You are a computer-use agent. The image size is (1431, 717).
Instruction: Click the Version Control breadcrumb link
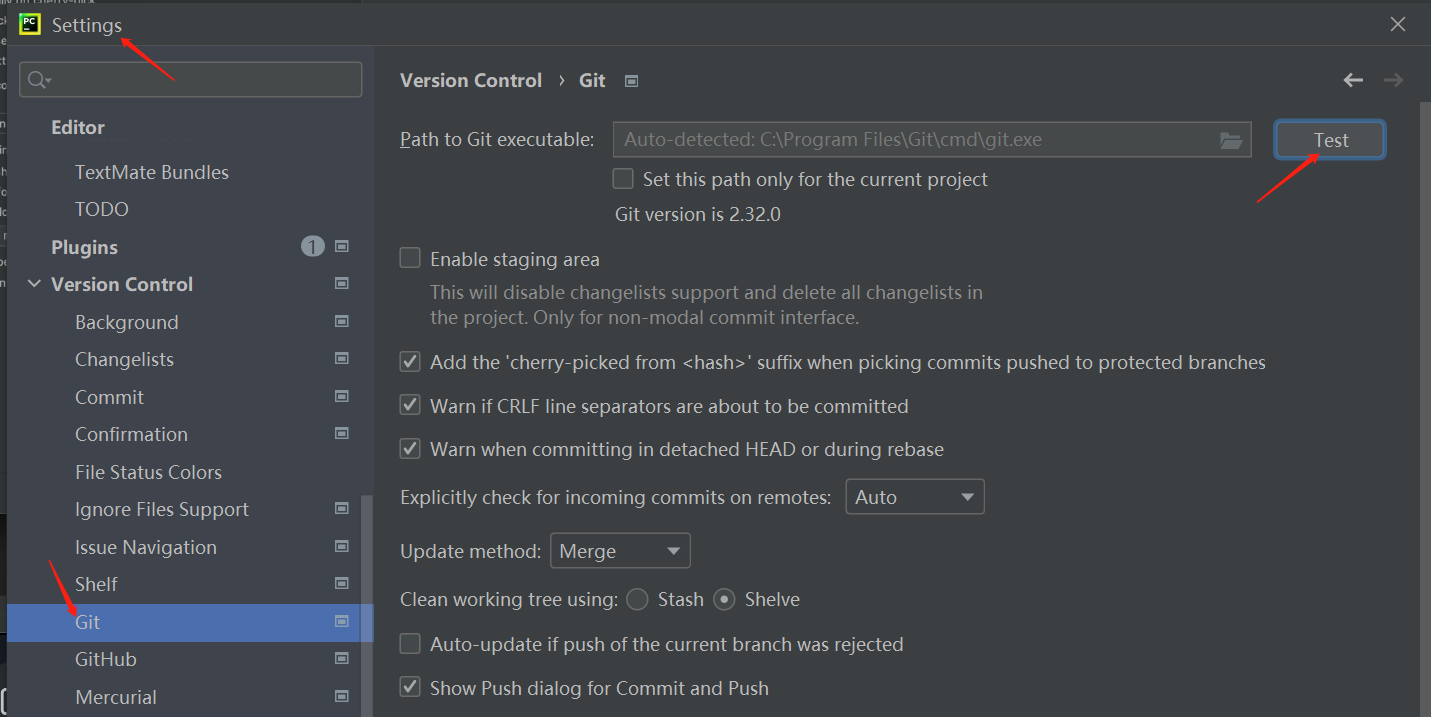pos(471,80)
